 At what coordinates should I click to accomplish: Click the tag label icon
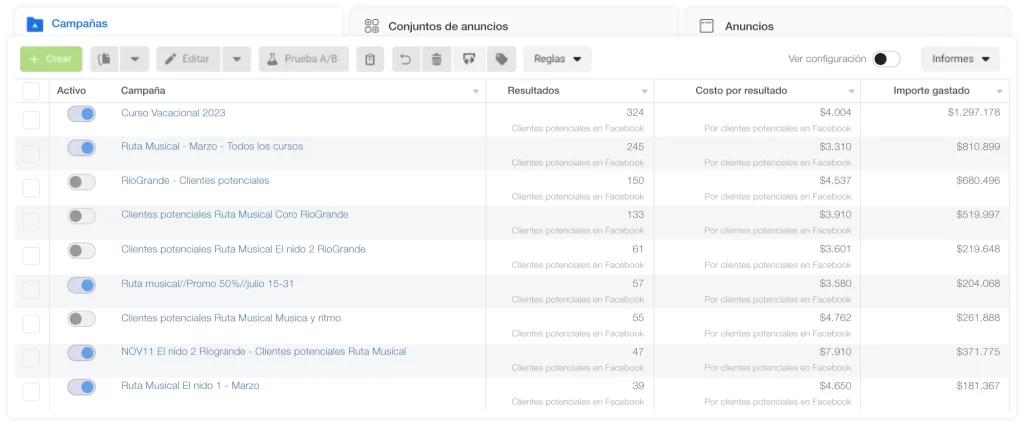pos(501,59)
